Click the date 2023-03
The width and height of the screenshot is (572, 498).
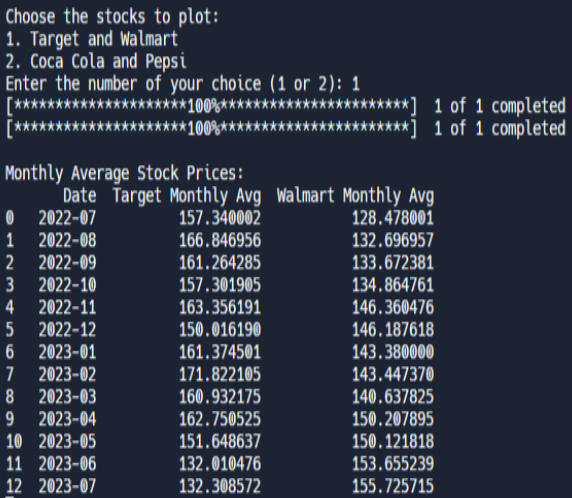(67, 397)
